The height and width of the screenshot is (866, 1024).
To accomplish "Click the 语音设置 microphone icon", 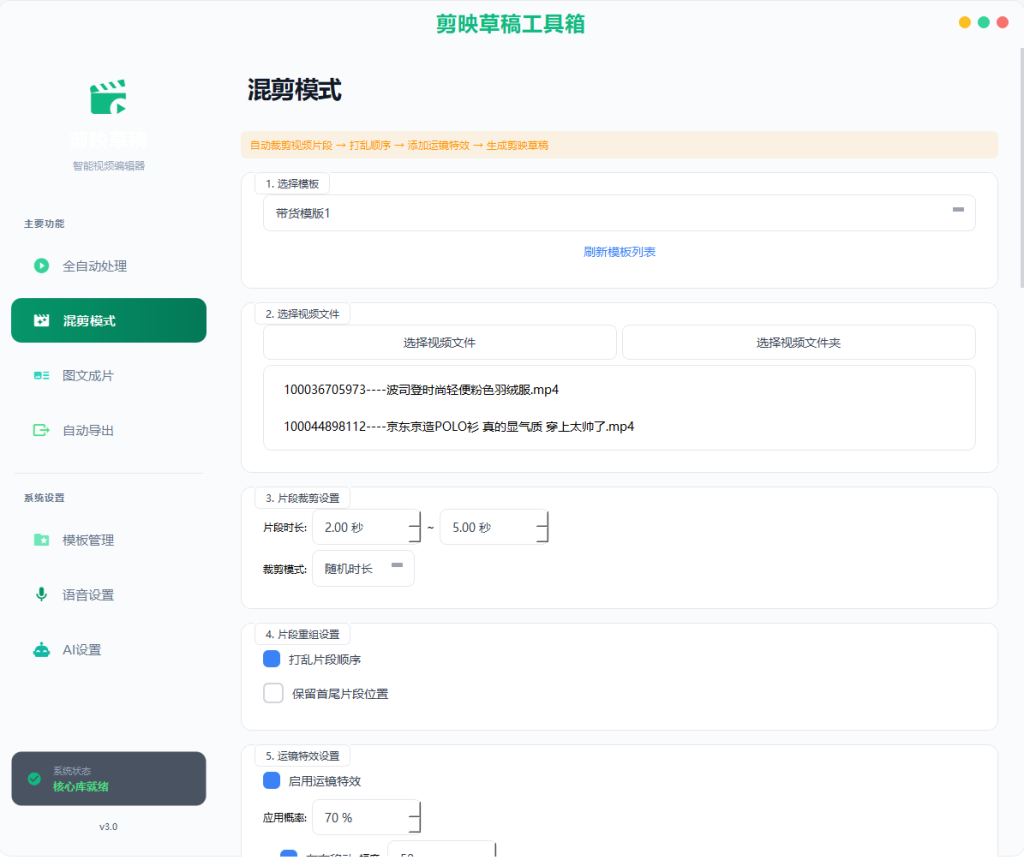I will pos(41,594).
